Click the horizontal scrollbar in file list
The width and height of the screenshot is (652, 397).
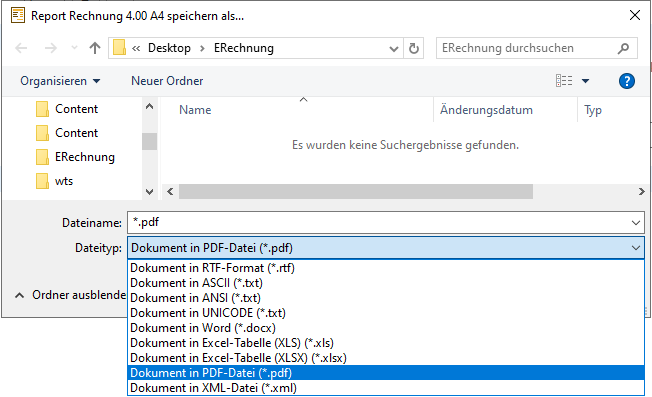click(x=356, y=192)
